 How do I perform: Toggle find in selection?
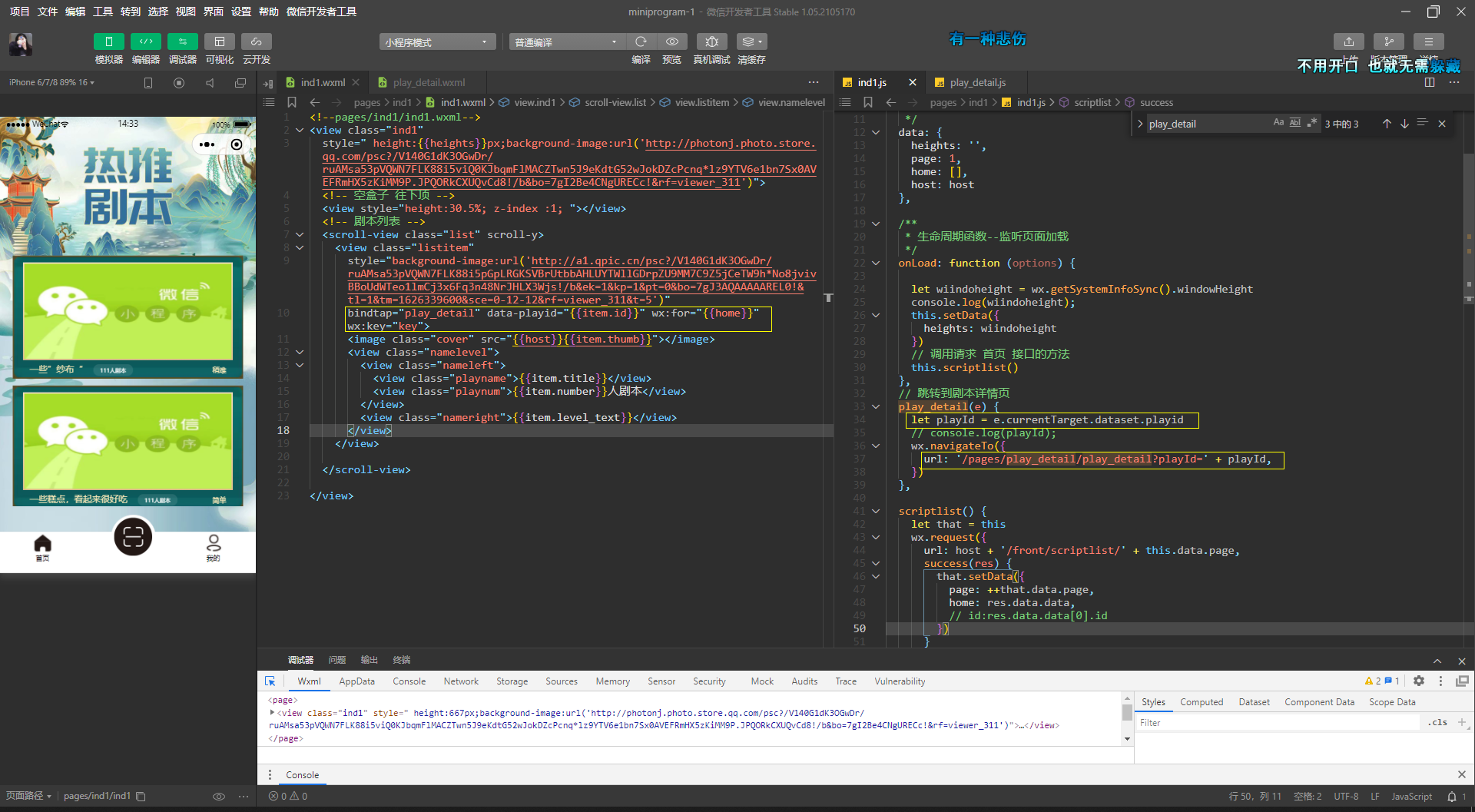[x=1422, y=123]
